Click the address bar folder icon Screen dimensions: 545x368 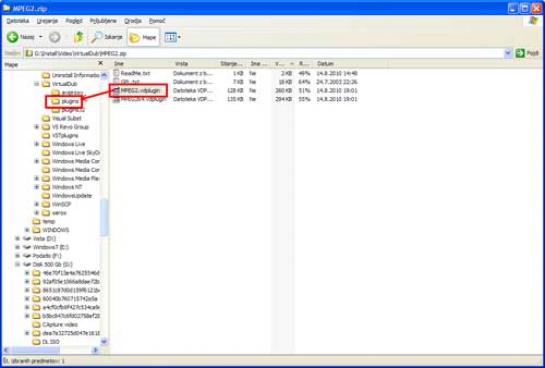[30, 53]
